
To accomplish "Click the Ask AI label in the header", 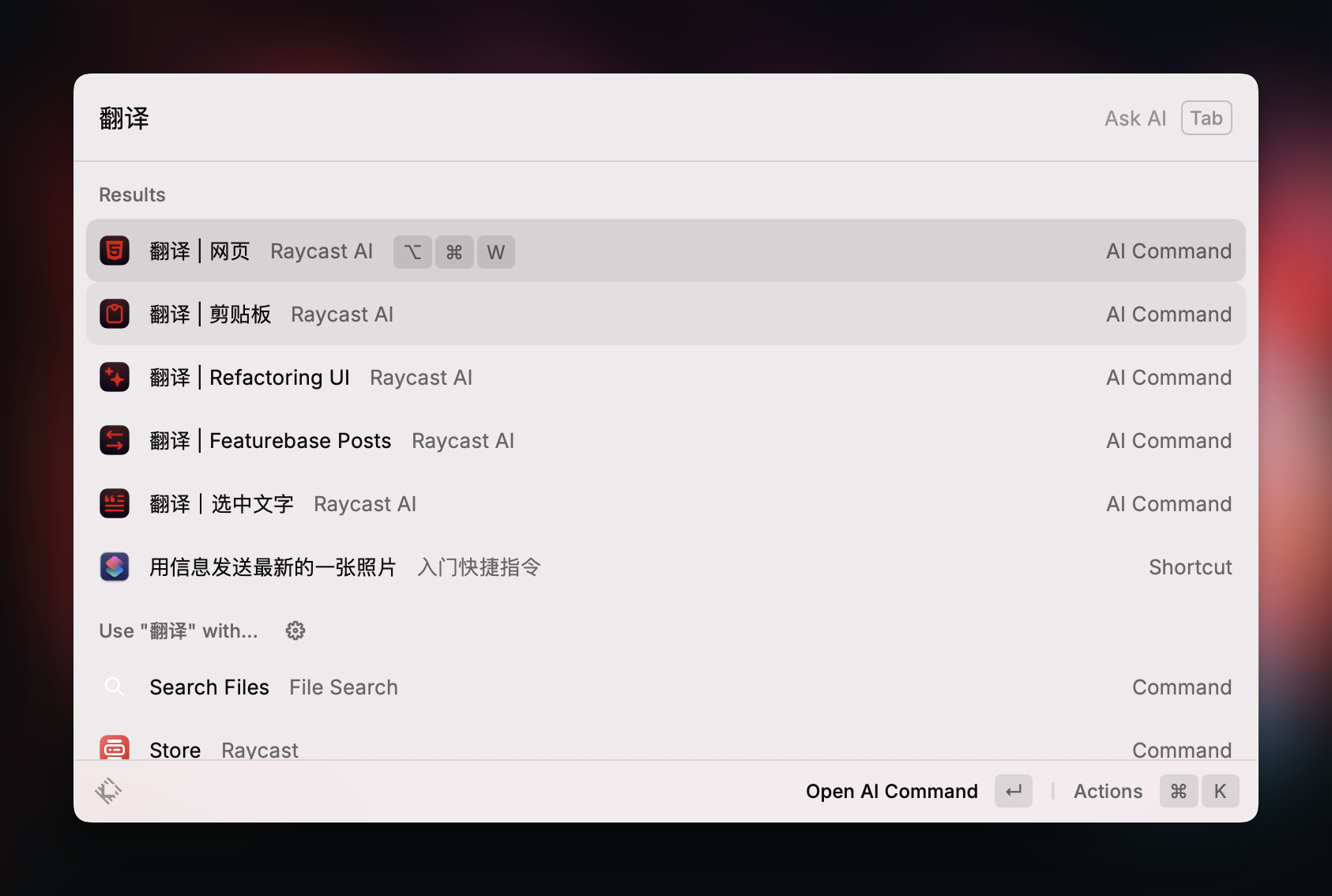I will tap(1135, 118).
